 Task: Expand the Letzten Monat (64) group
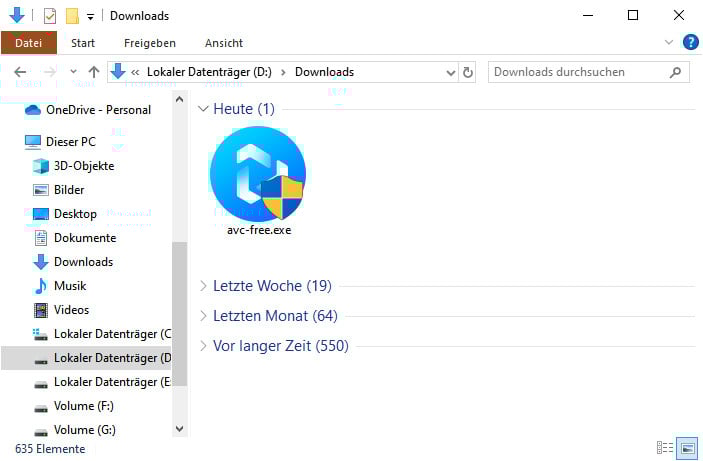tap(203, 316)
